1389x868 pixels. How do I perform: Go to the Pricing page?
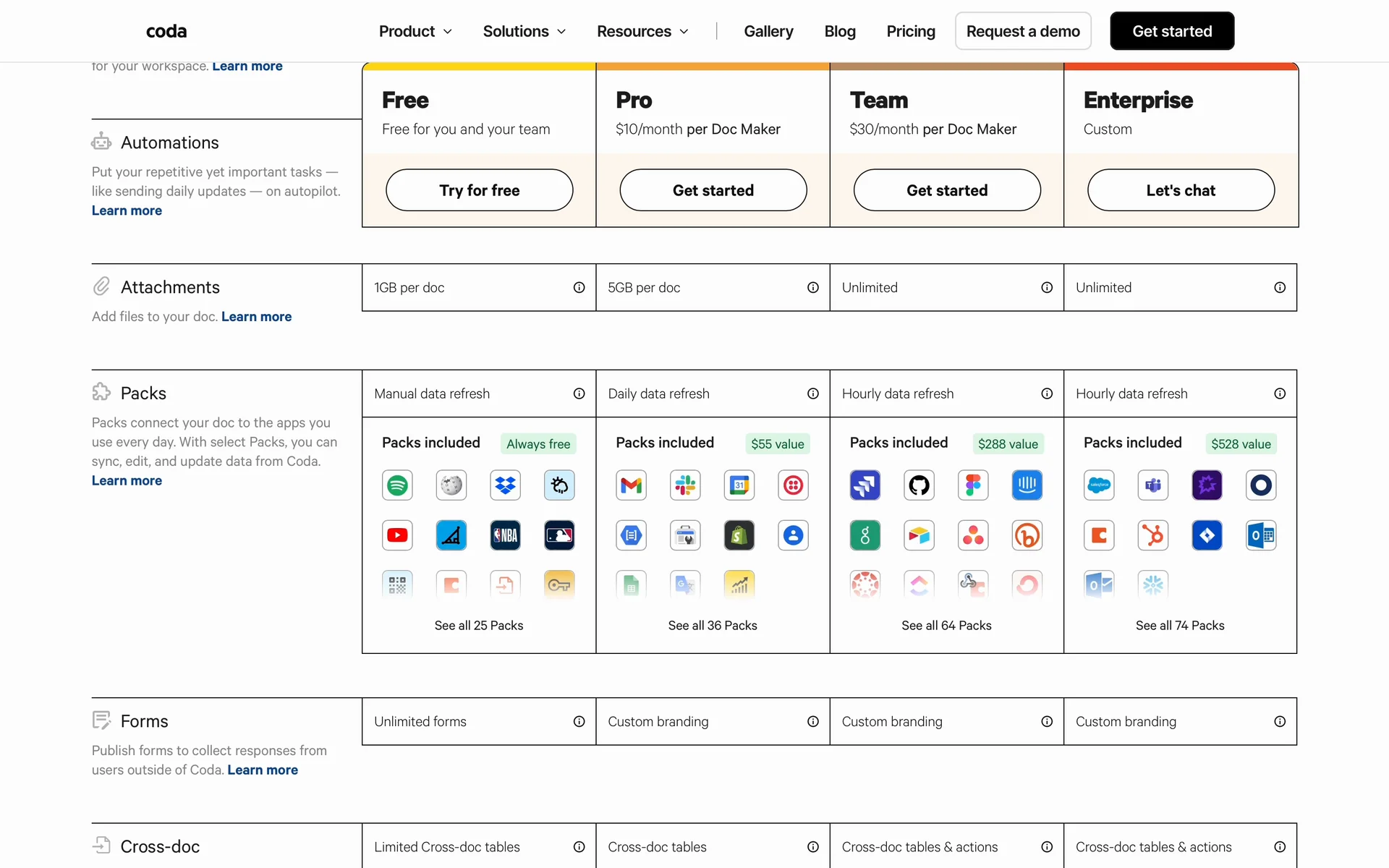pyautogui.click(x=910, y=31)
